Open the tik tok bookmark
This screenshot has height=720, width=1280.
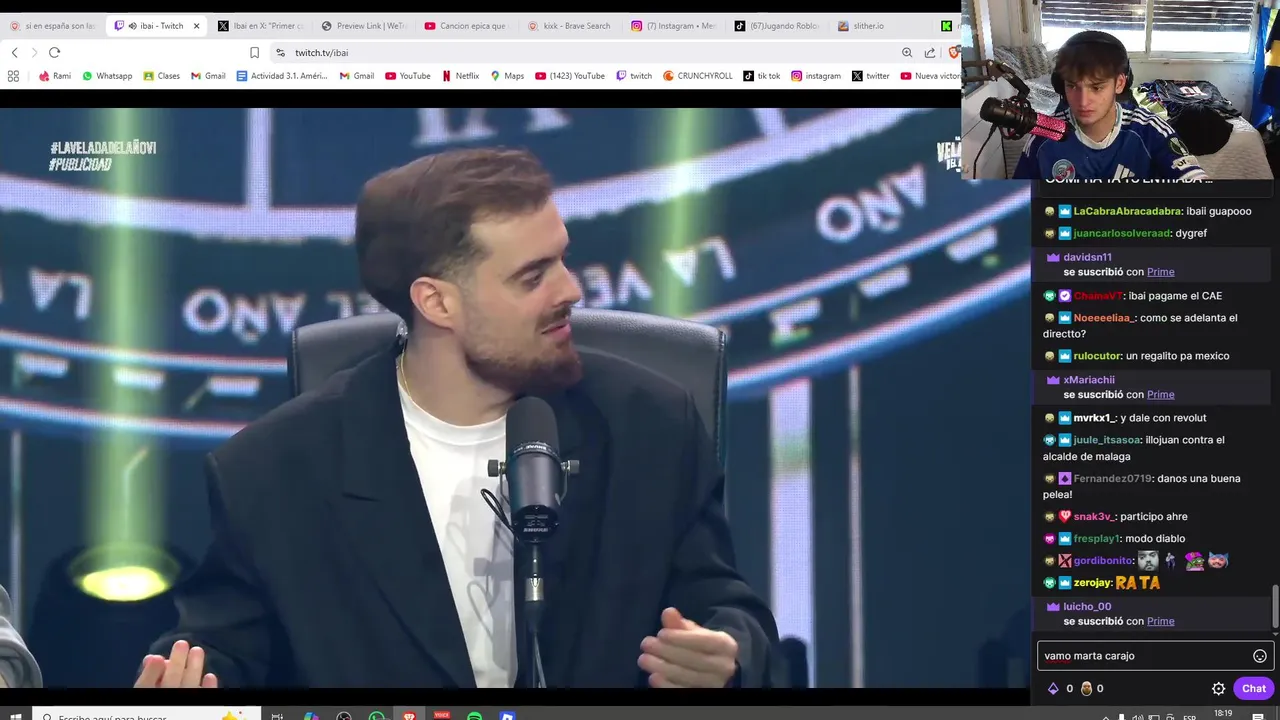click(762, 76)
